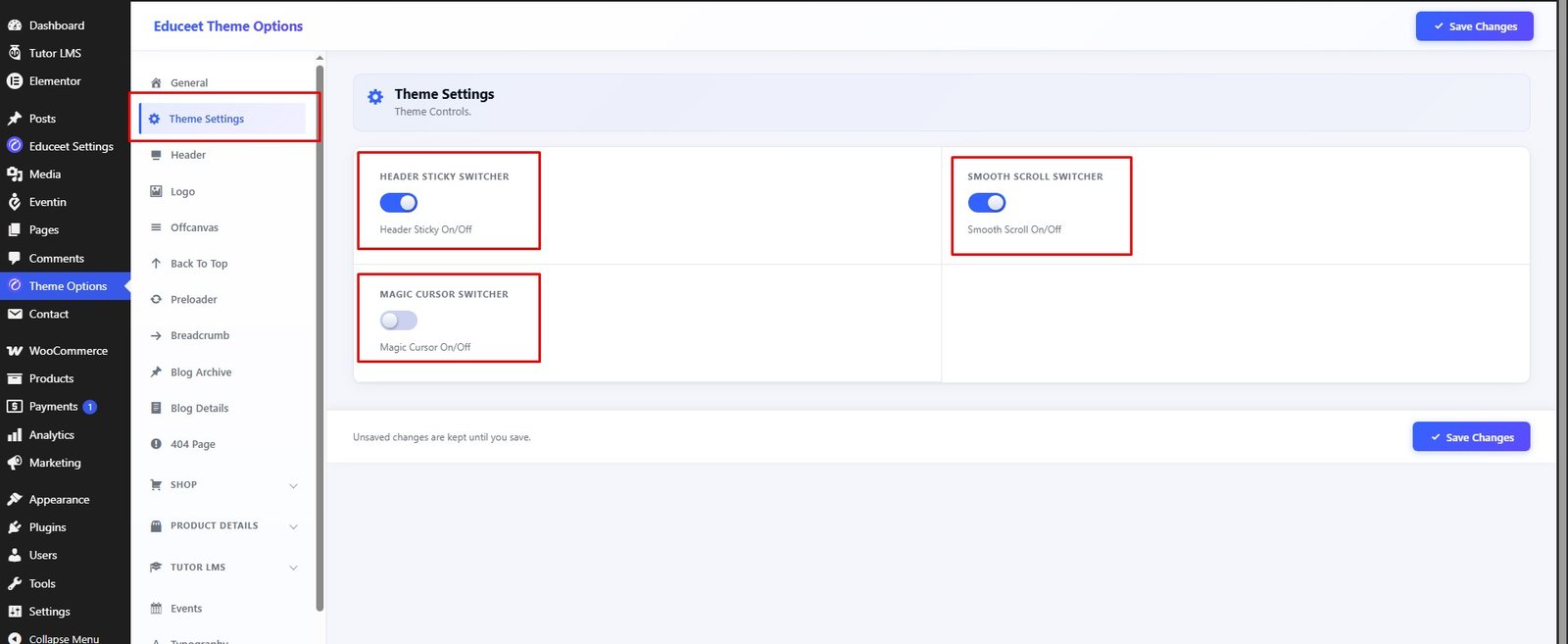Click the top Save Changes button
The width and height of the screenshot is (1568, 644).
click(1474, 26)
